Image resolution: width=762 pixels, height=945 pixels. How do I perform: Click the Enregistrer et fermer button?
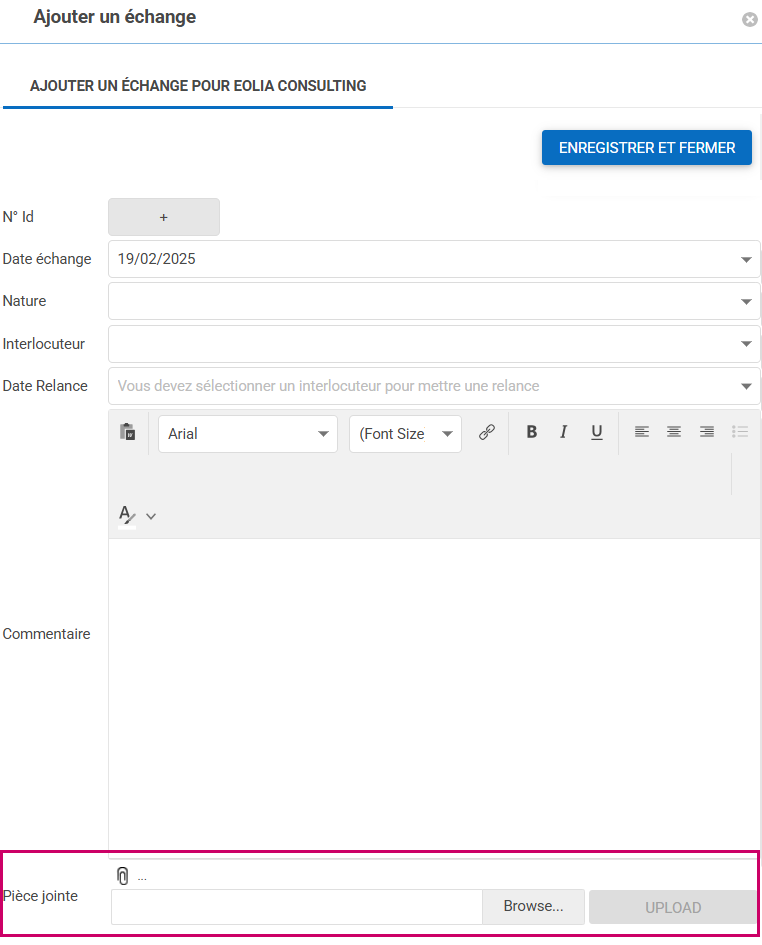click(x=647, y=148)
